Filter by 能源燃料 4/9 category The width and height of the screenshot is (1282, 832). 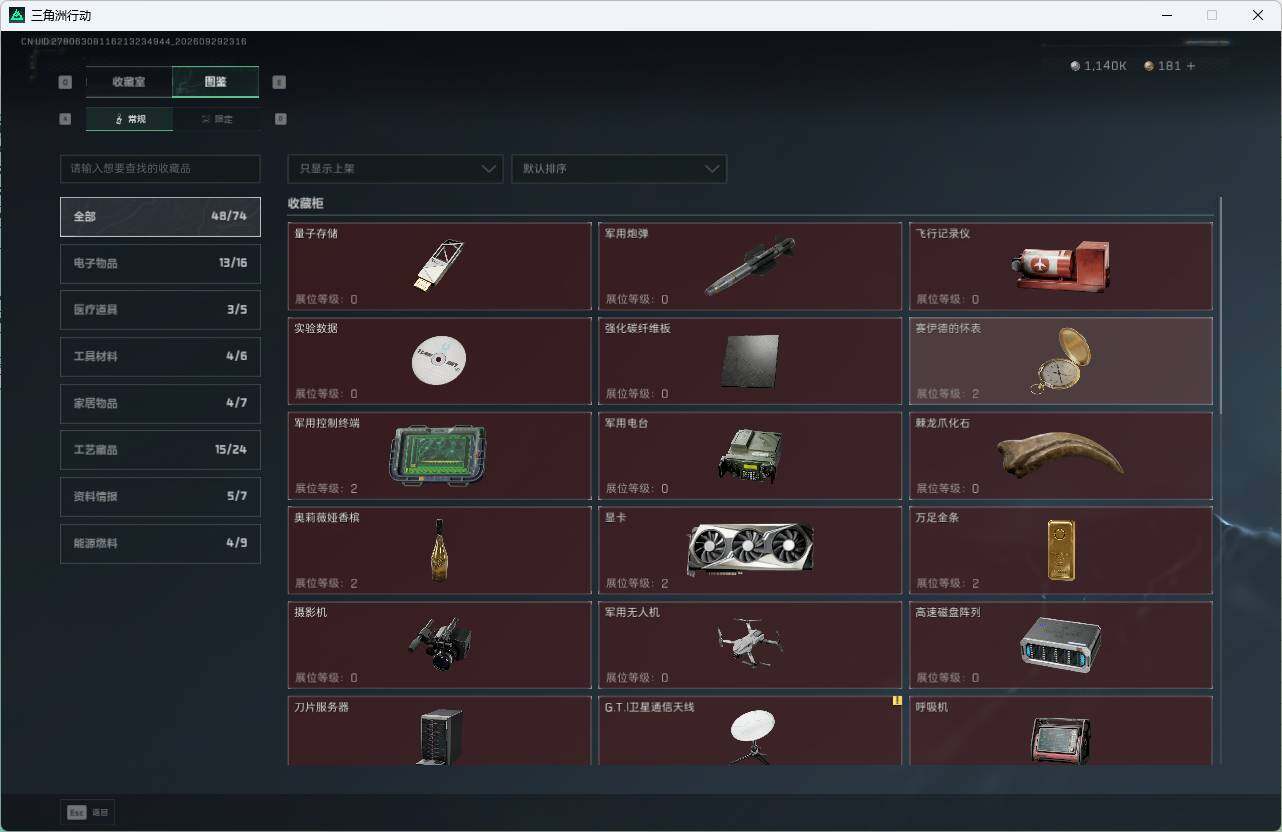(x=160, y=543)
